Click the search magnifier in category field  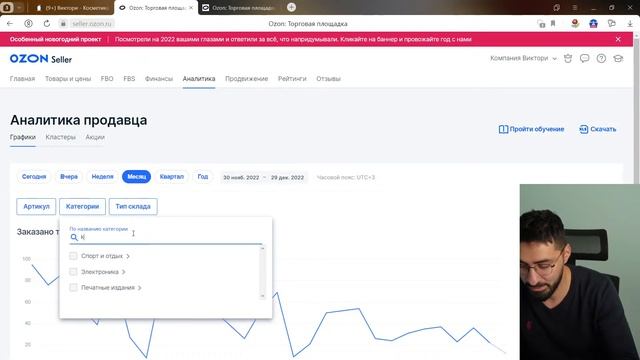click(74, 237)
